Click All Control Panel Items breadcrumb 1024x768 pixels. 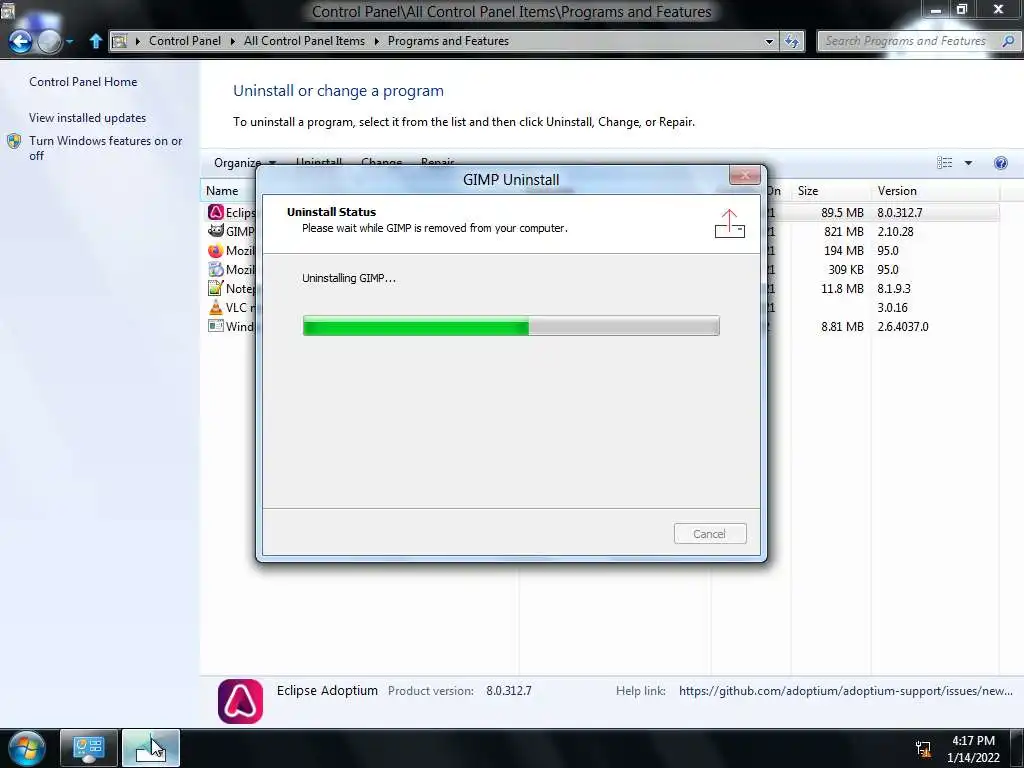point(304,40)
